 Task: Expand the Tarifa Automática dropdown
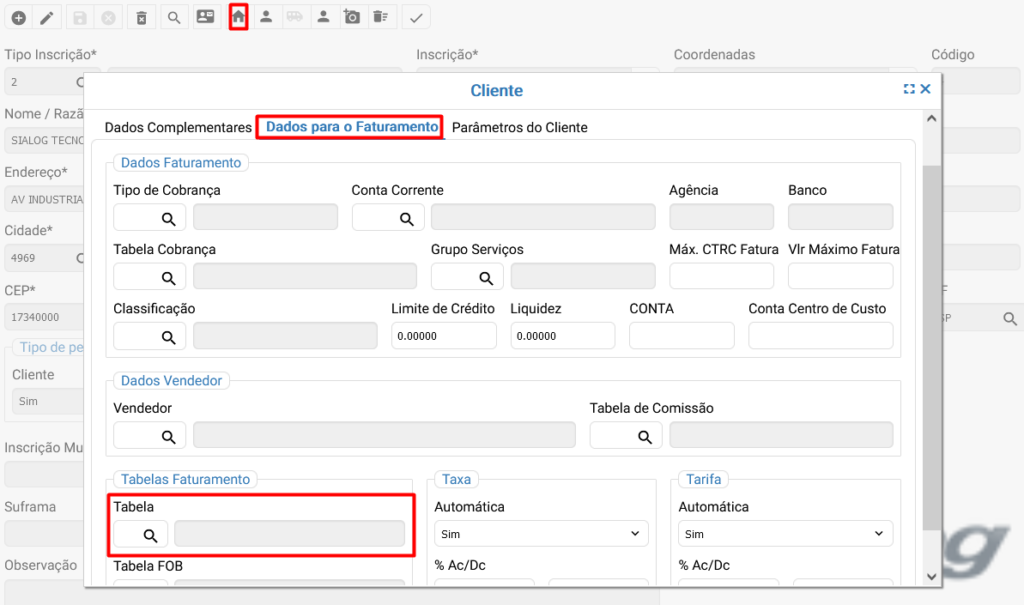785,534
